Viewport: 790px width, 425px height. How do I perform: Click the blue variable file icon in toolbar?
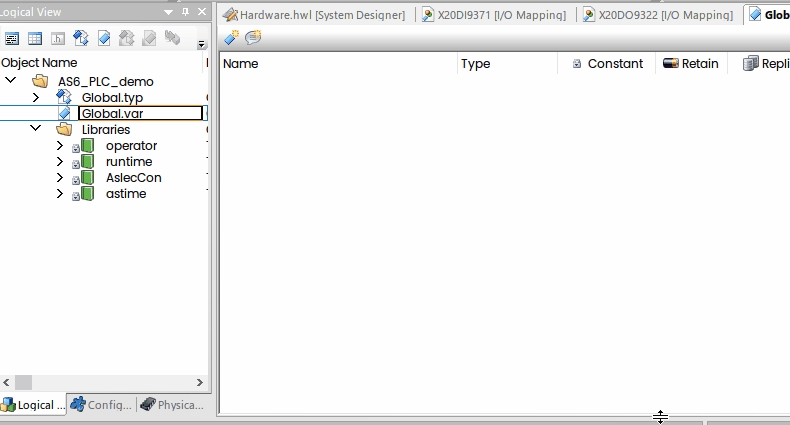pos(104,38)
